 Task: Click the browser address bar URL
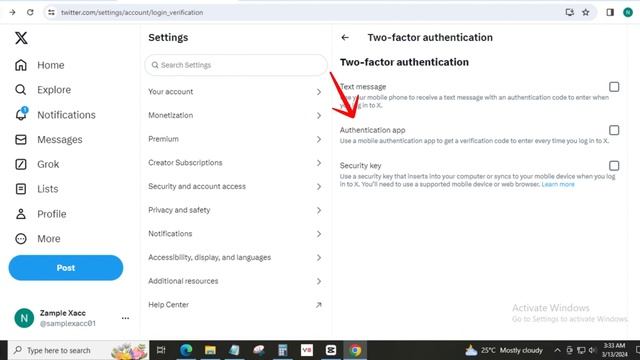pos(132,13)
